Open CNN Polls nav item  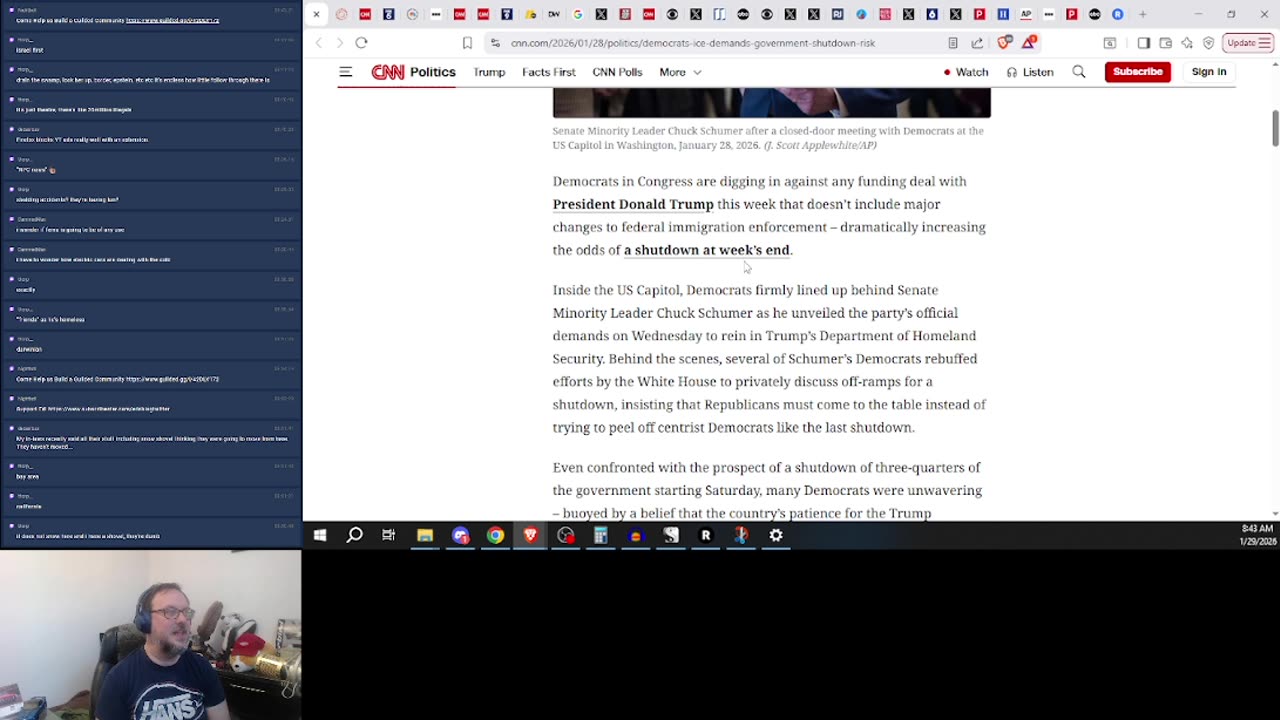tap(617, 72)
